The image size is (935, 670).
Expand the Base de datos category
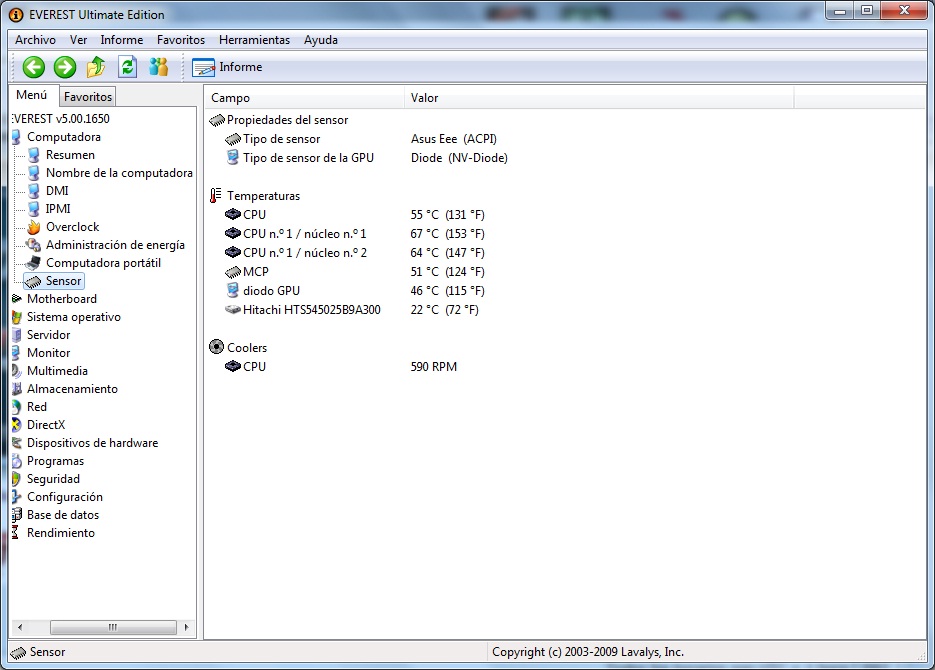click(63, 515)
